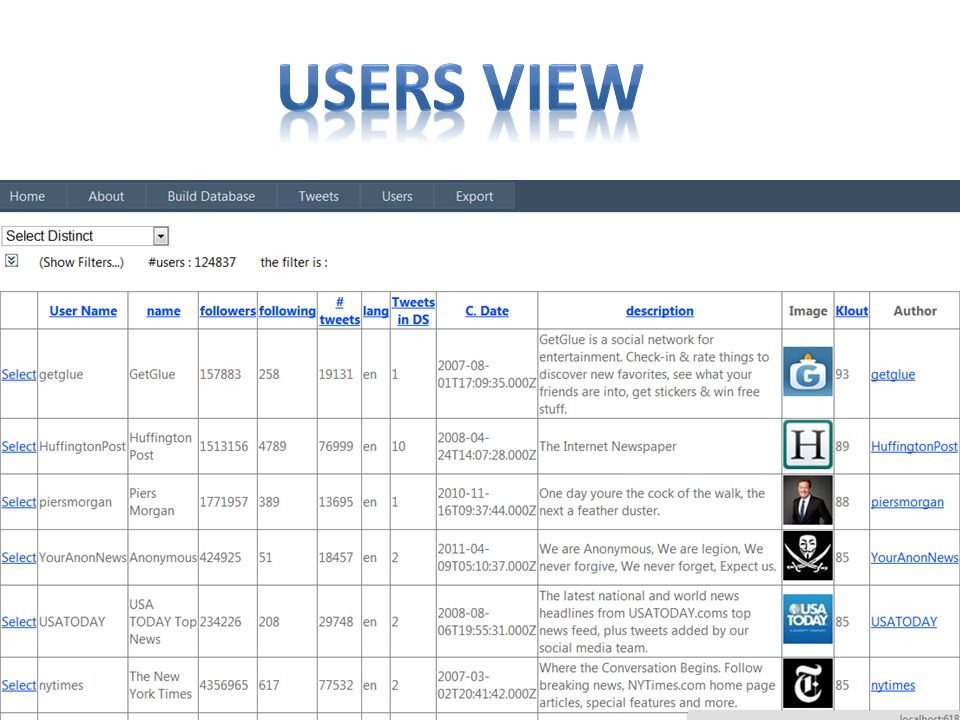
Task: Select the nytimes row
Action: click(19, 685)
